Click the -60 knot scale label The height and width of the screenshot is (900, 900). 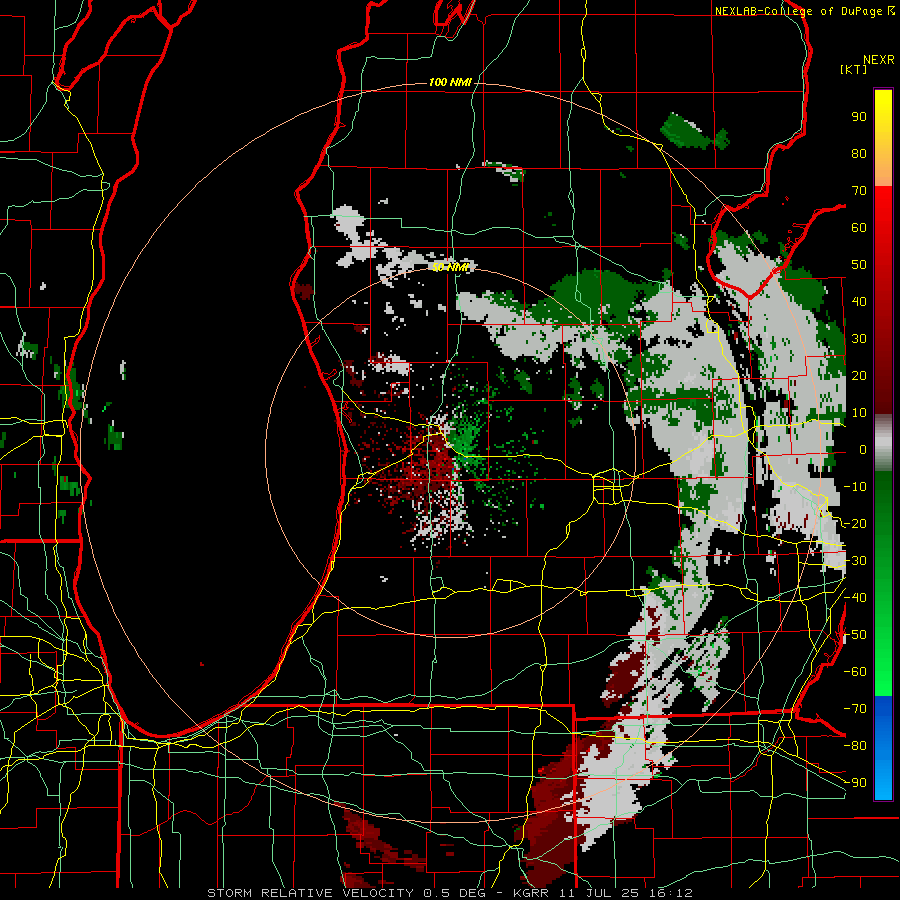click(855, 672)
